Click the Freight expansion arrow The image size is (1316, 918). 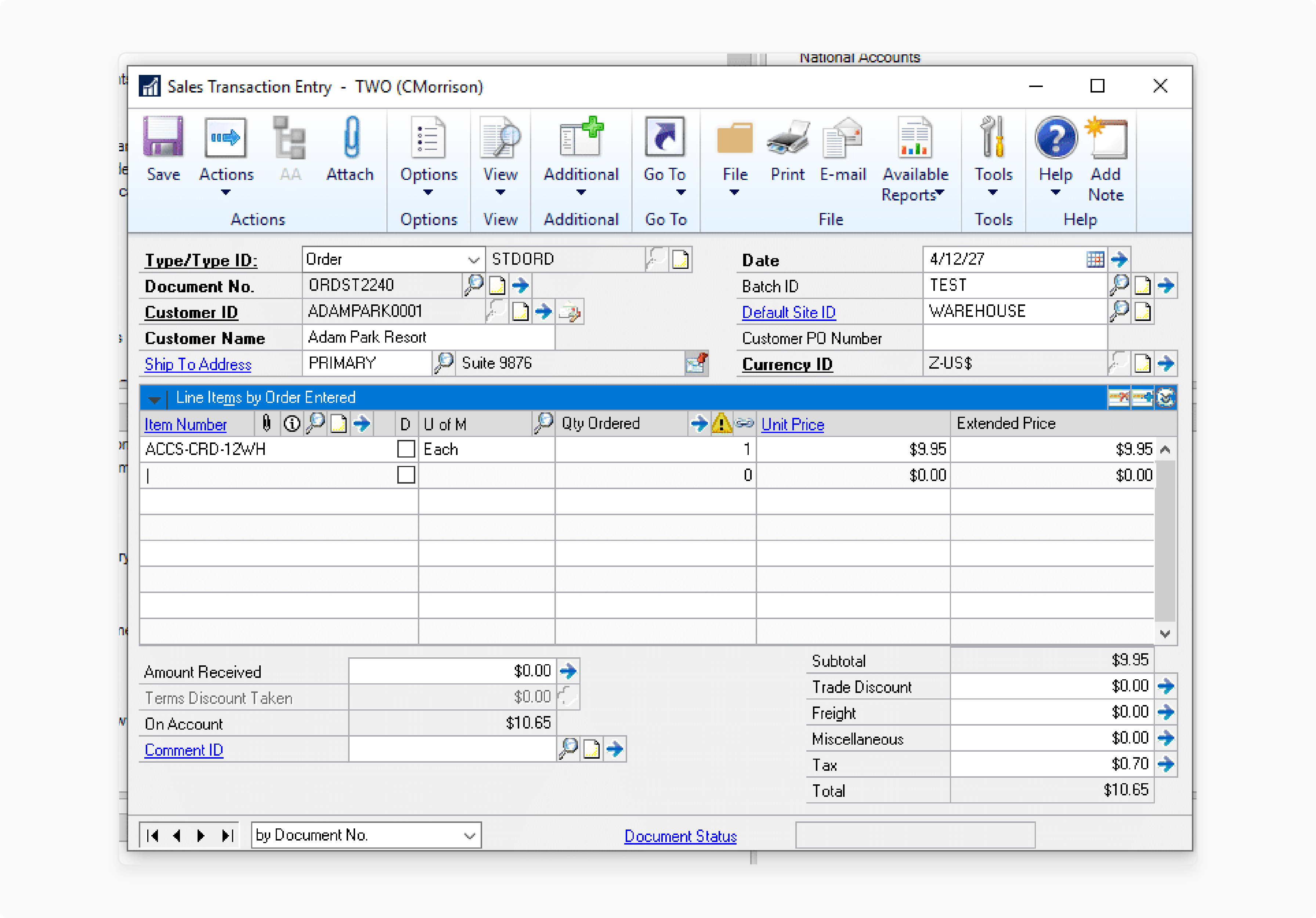point(1165,712)
